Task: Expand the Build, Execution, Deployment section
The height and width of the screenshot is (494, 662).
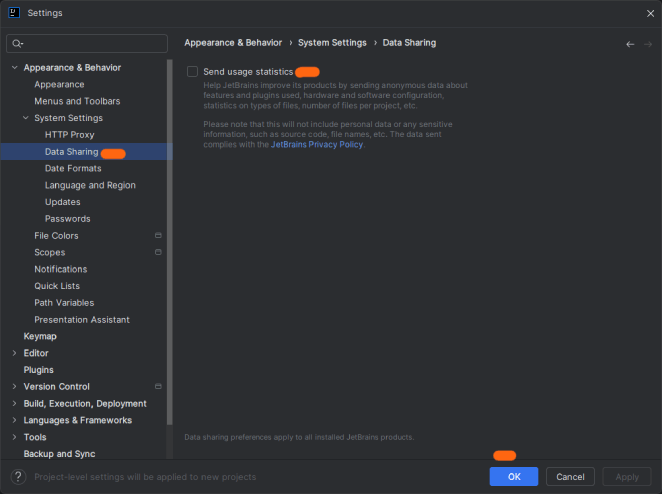Action: [x=14, y=404]
